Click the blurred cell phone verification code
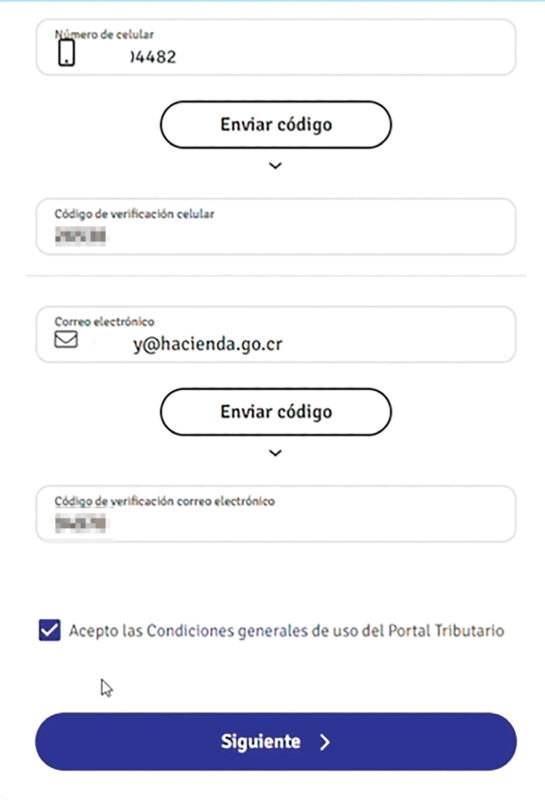 [x=80, y=236]
